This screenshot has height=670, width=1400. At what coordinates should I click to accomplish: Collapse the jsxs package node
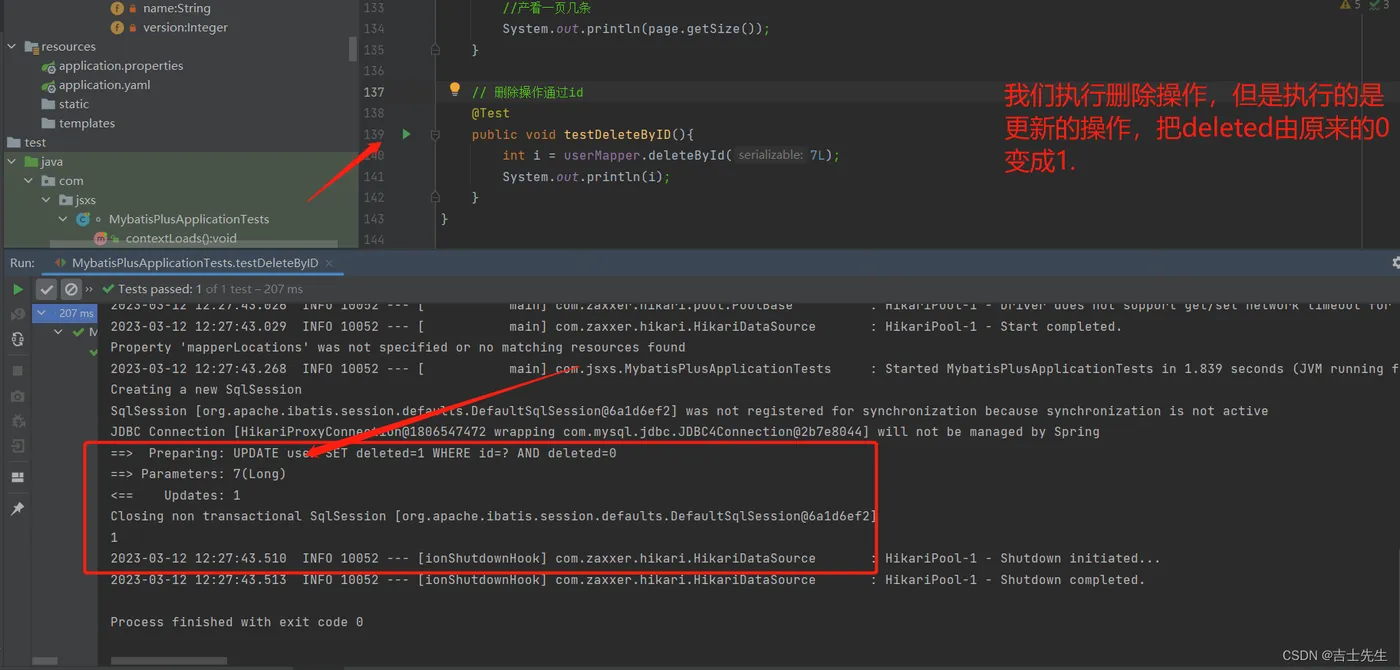click(x=46, y=200)
